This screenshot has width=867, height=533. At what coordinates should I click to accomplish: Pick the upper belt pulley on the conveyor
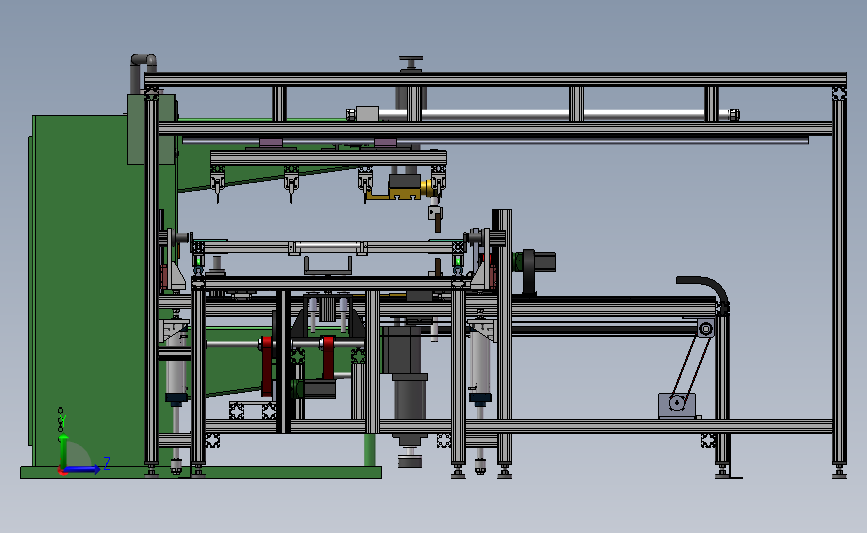coord(706,329)
